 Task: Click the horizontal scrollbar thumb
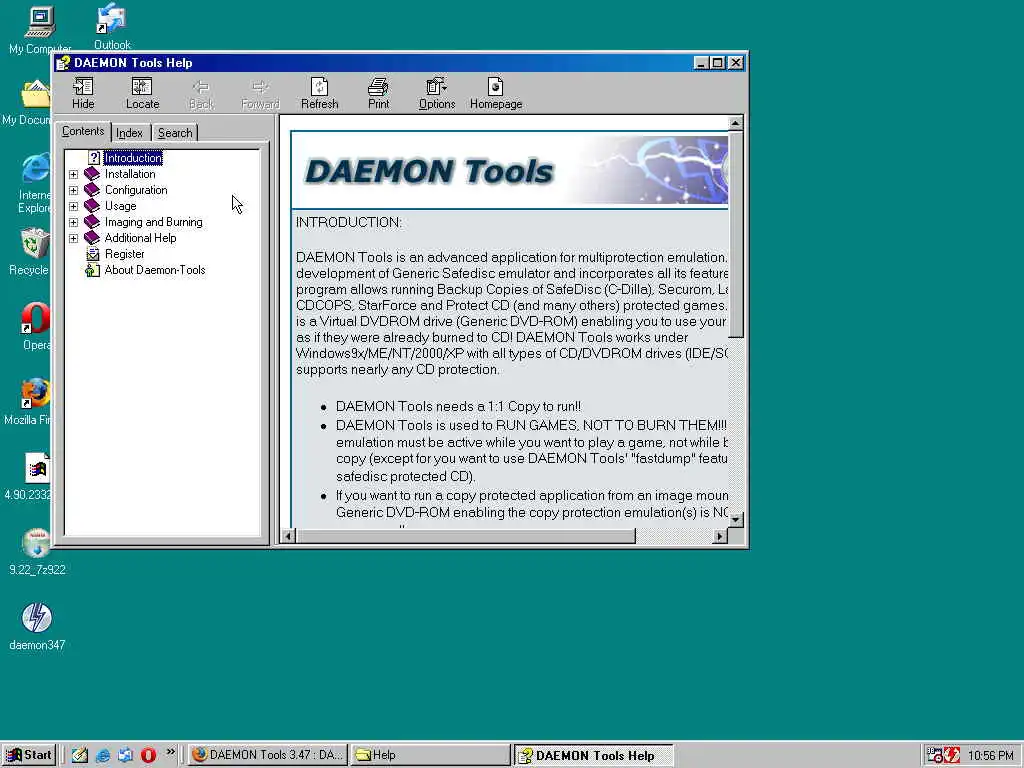click(x=466, y=536)
